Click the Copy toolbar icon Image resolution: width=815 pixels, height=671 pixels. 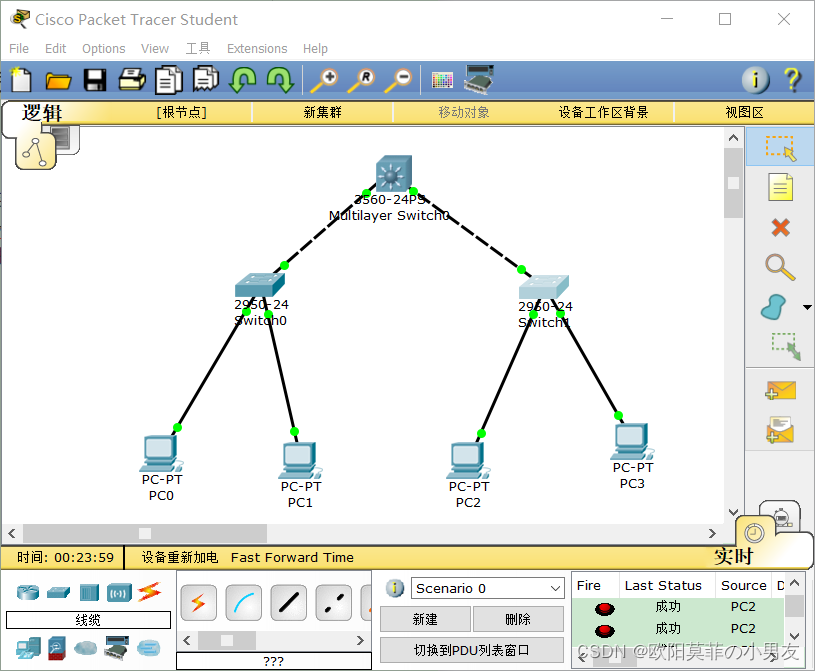coord(169,80)
